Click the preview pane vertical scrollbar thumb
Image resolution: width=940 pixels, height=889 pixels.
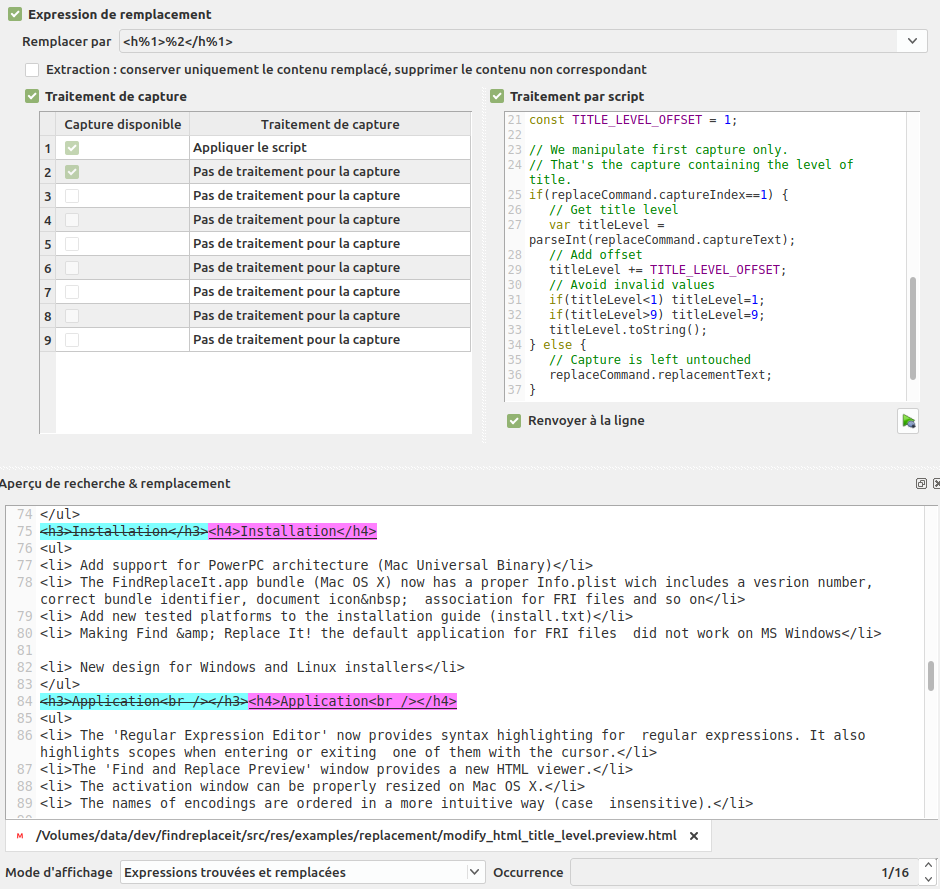click(932, 676)
